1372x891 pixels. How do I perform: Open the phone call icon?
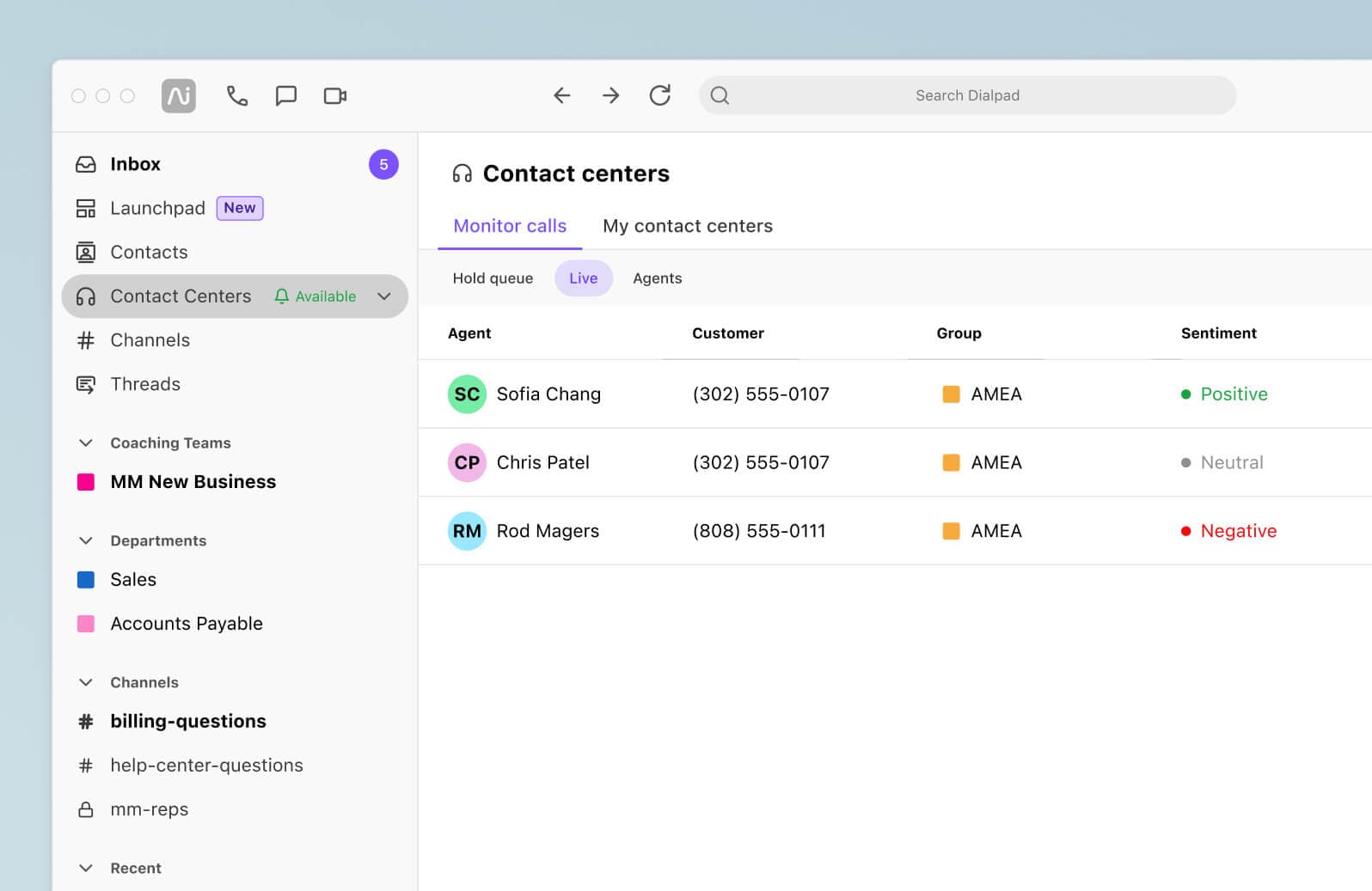(237, 95)
